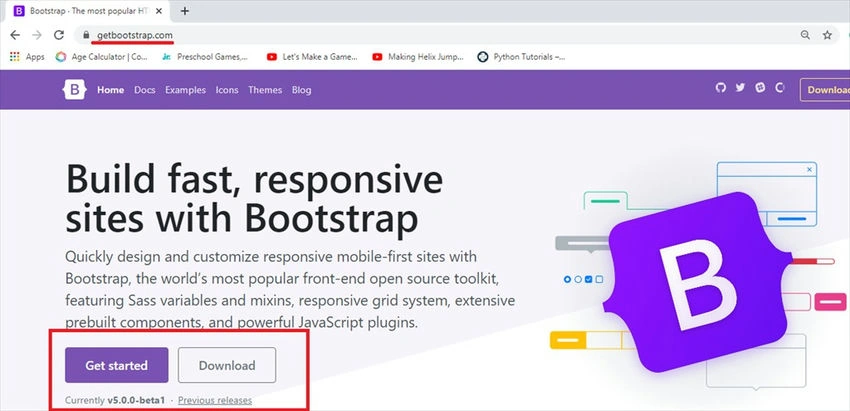This screenshot has height=411, width=850.
Task: Open the Apps grid shortcut
Action: [x=27, y=57]
